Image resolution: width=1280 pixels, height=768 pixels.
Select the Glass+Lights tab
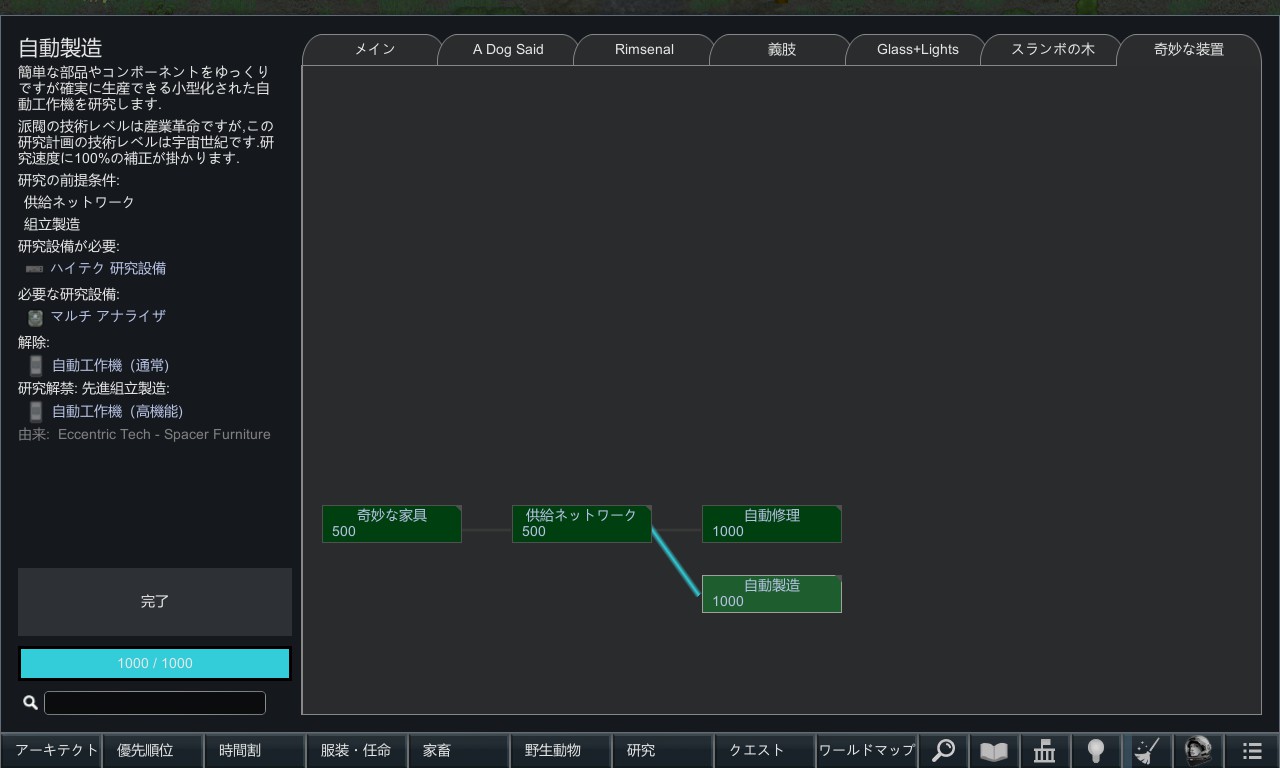pos(918,50)
